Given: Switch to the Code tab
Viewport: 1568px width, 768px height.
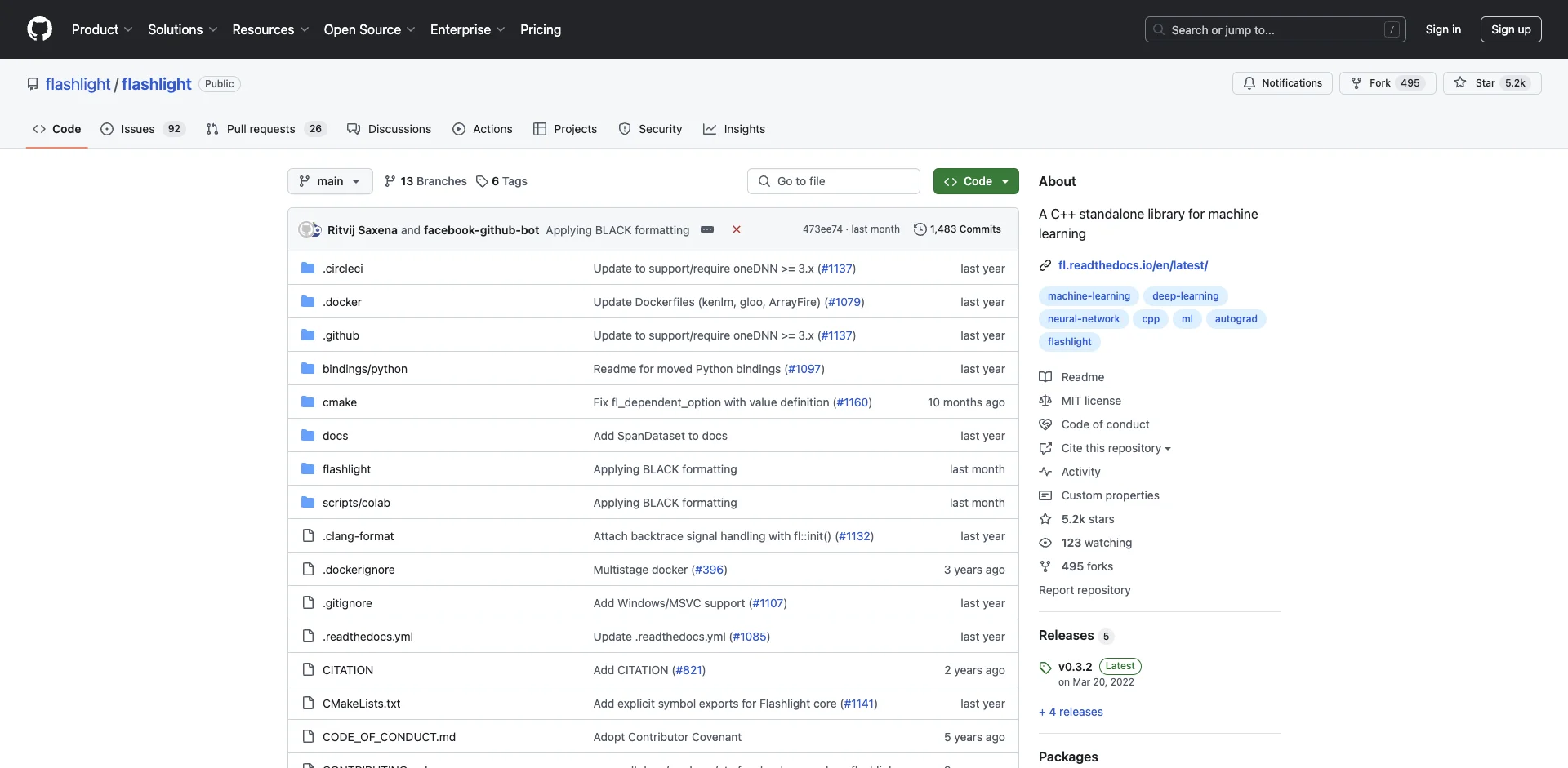Looking at the screenshot, I should pos(57,129).
